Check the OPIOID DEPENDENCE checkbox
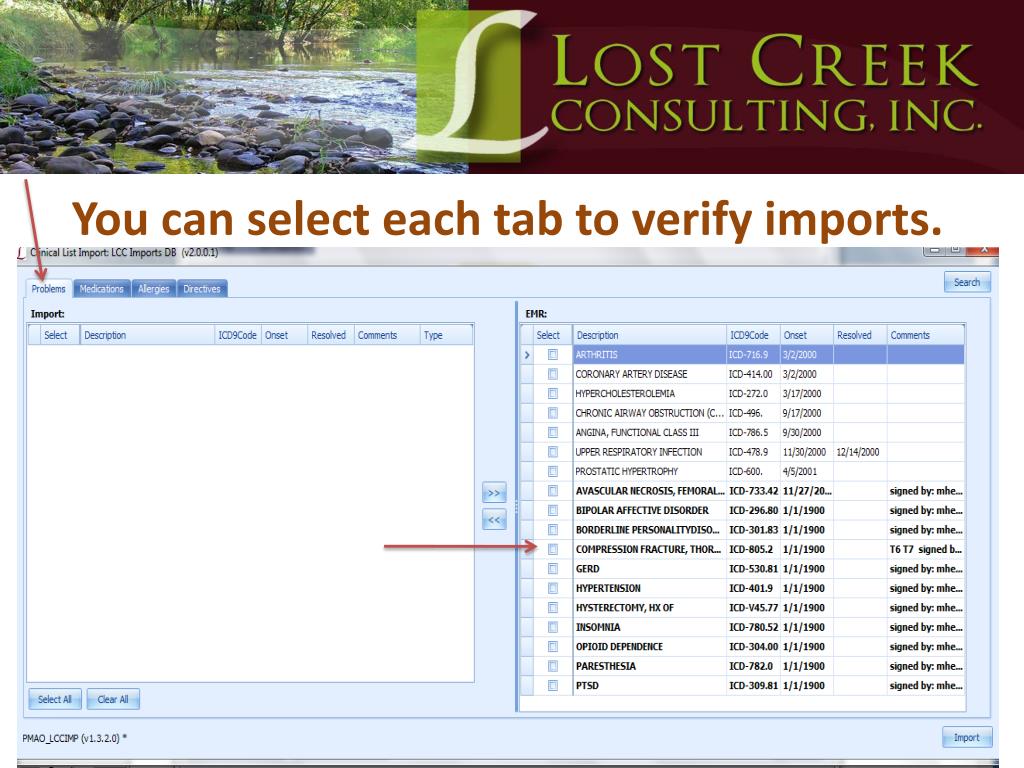This screenshot has width=1024, height=768. pos(552,647)
